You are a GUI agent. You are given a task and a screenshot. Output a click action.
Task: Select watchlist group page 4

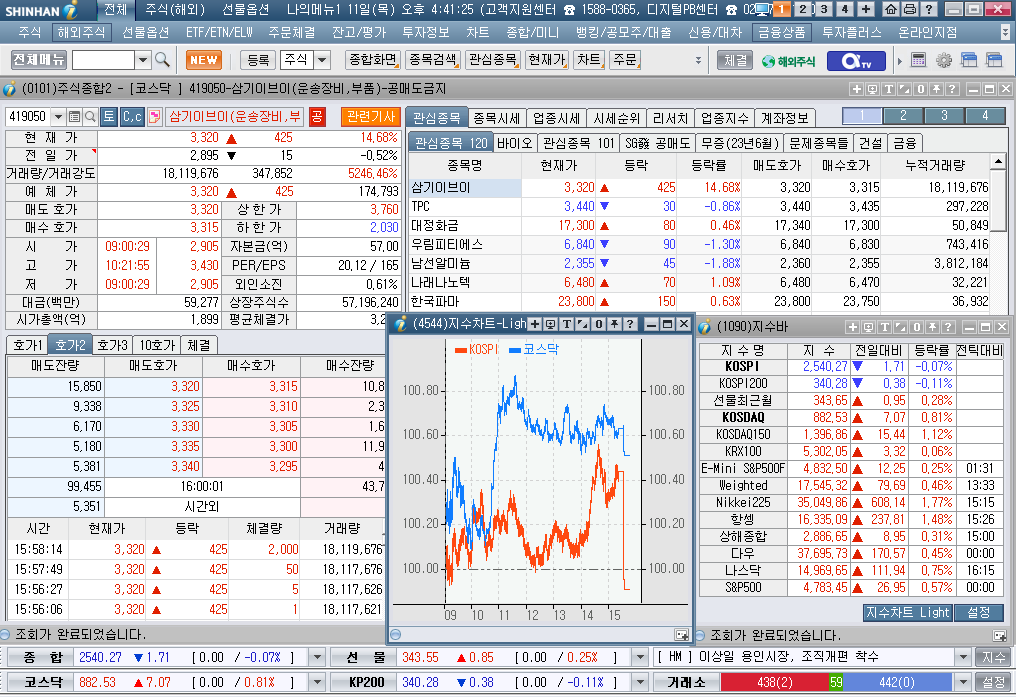pos(985,116)
